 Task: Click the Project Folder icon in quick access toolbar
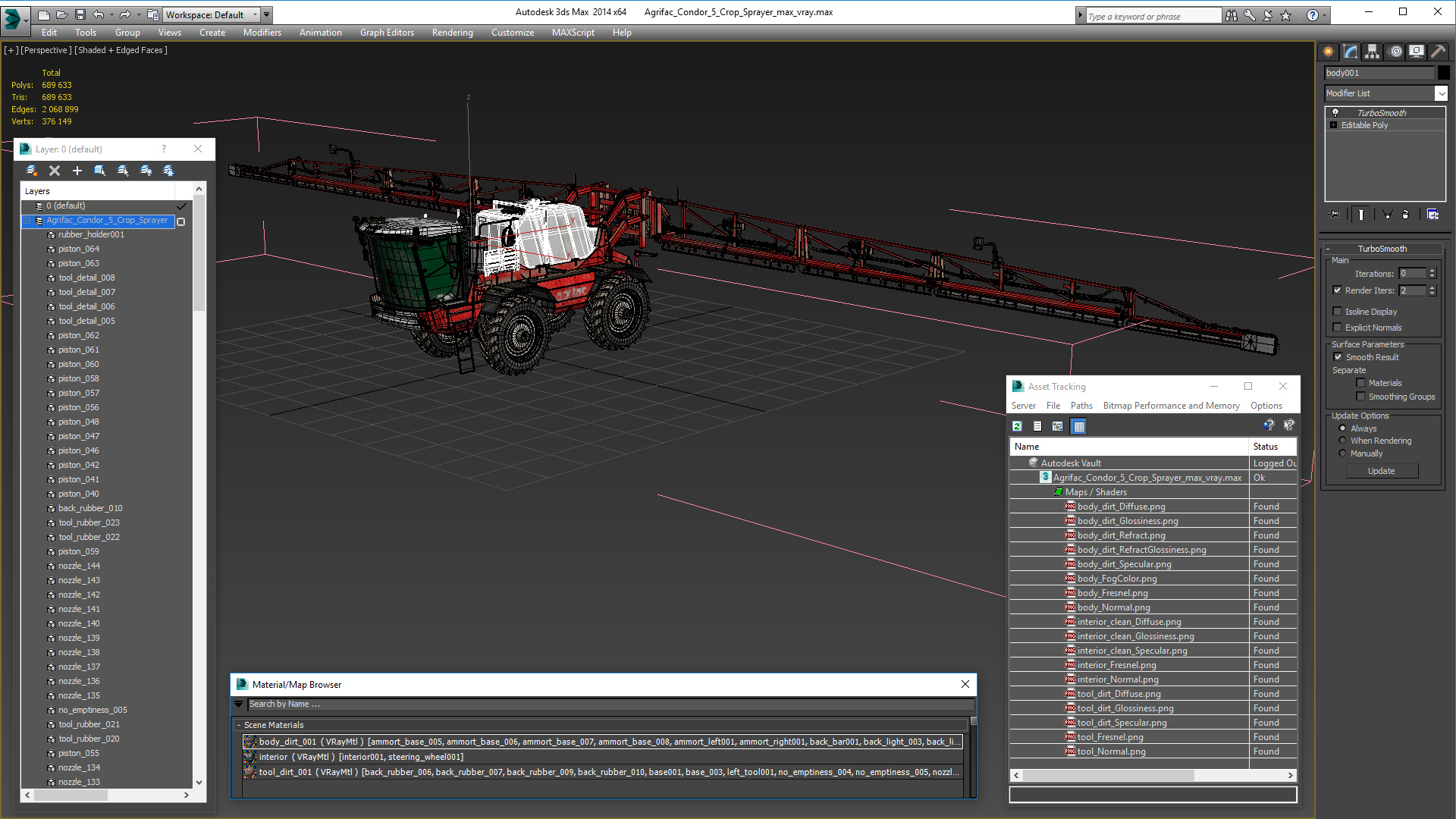[152, 14]
